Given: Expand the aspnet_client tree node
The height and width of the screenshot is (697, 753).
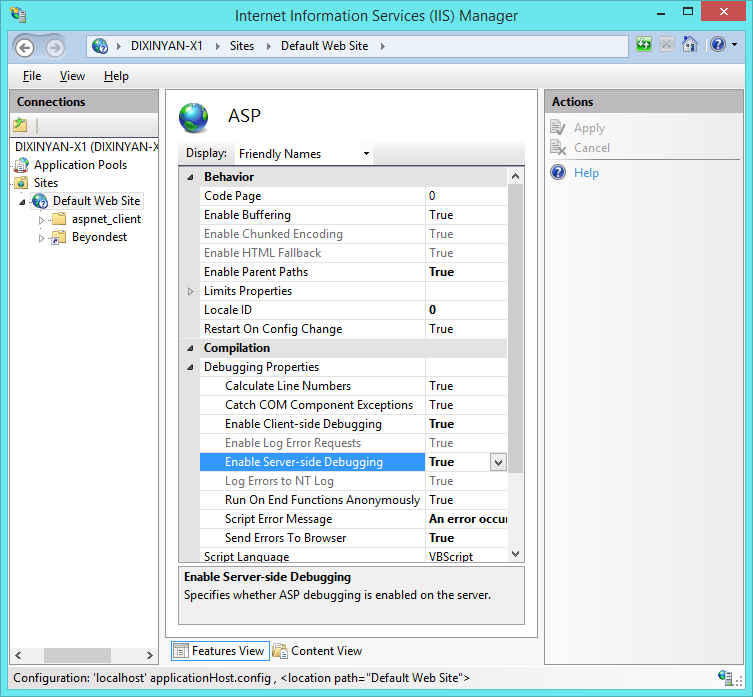Looking at the screenshot, I should [x=41, y=220].
